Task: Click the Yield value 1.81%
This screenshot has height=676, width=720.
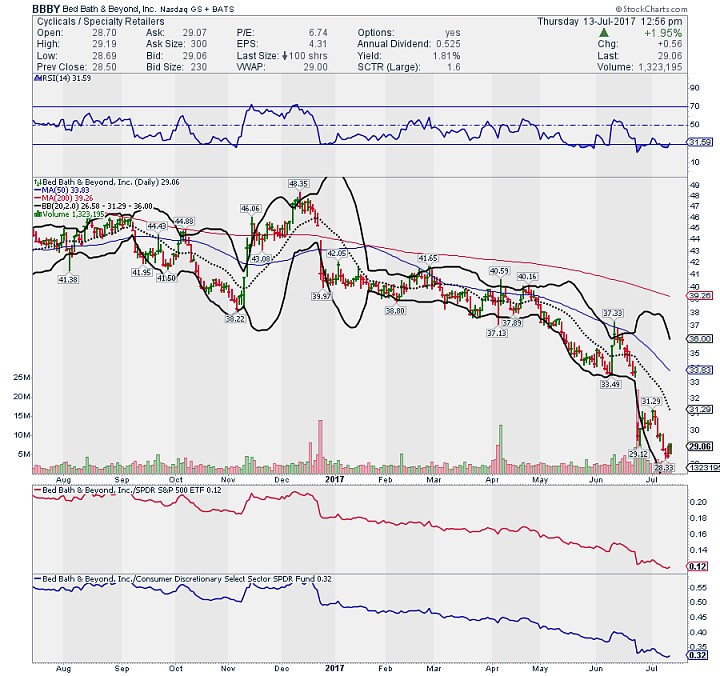Action: click(446, 56)
